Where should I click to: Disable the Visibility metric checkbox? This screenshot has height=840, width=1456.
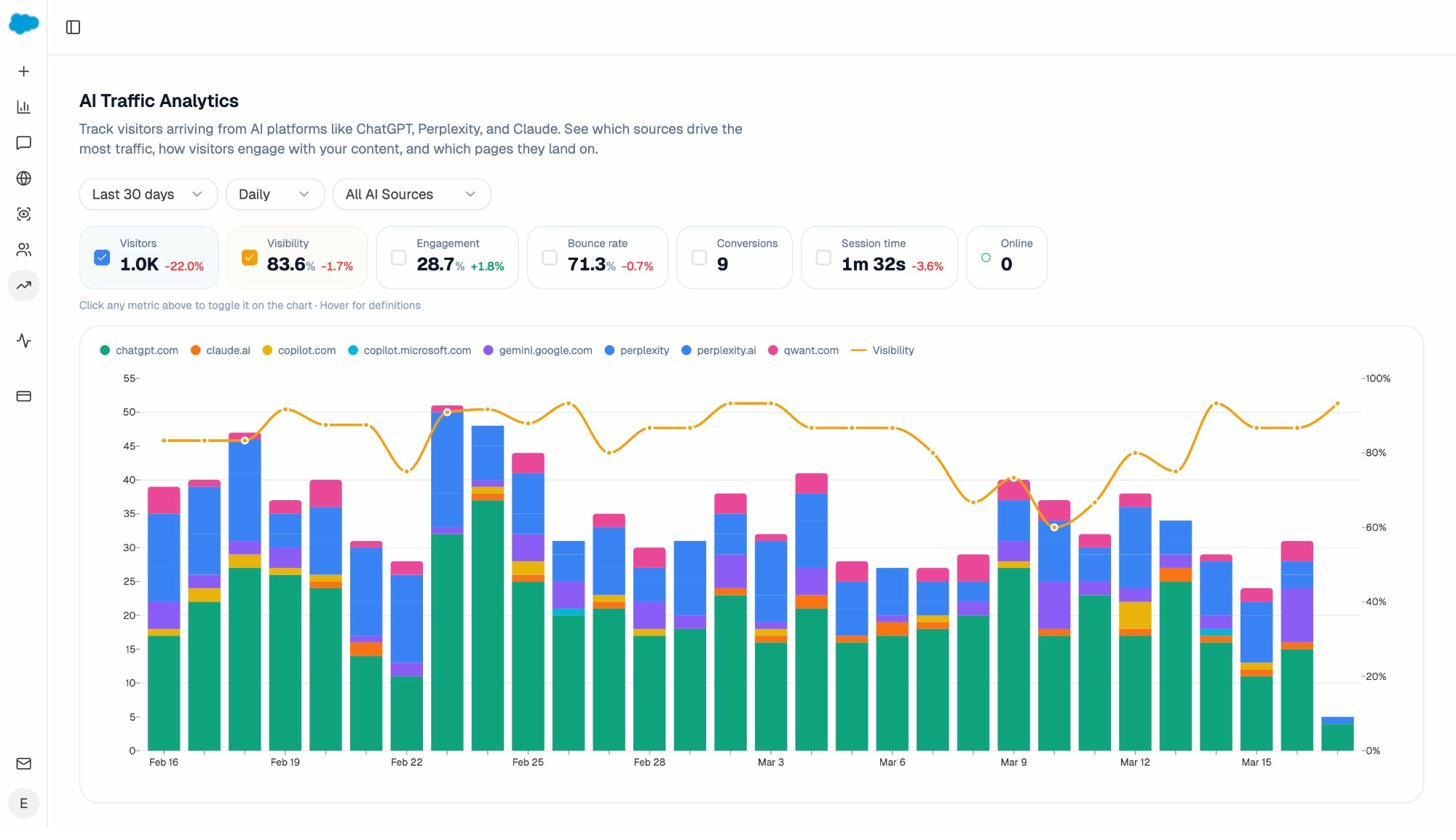coord(249,257)
